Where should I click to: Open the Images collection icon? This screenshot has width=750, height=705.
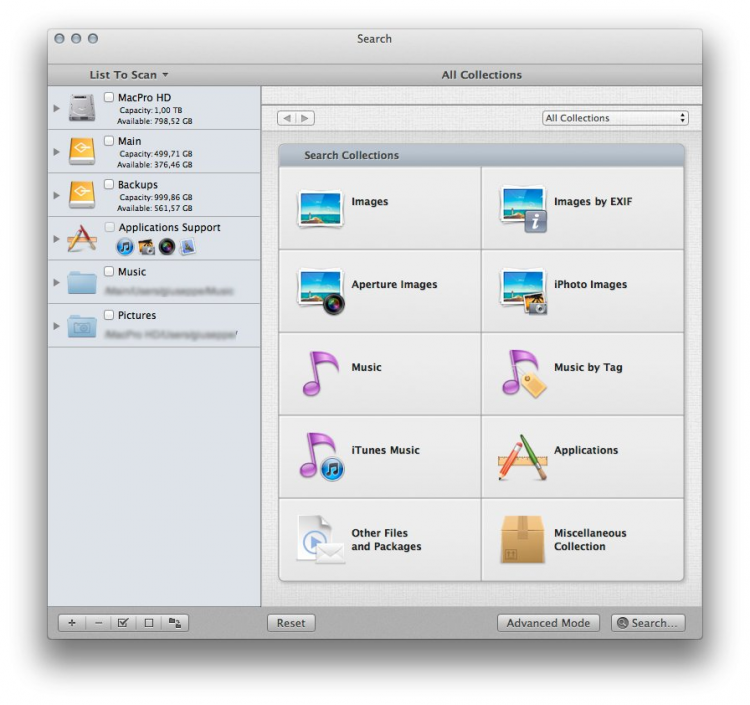coord(320,209)
